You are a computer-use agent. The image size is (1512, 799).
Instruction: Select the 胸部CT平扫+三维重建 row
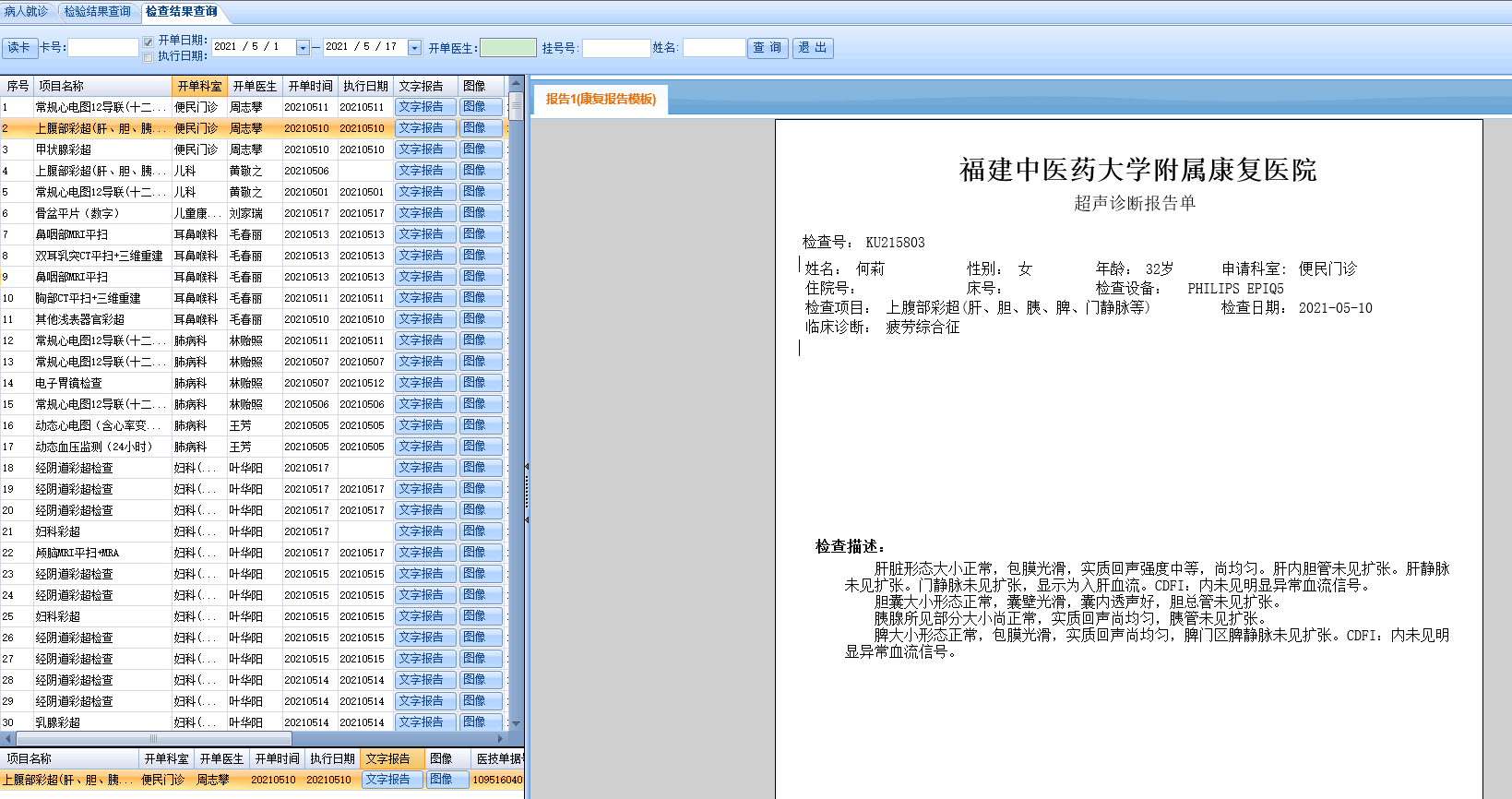pyautogui.click(x=254, y=298)
